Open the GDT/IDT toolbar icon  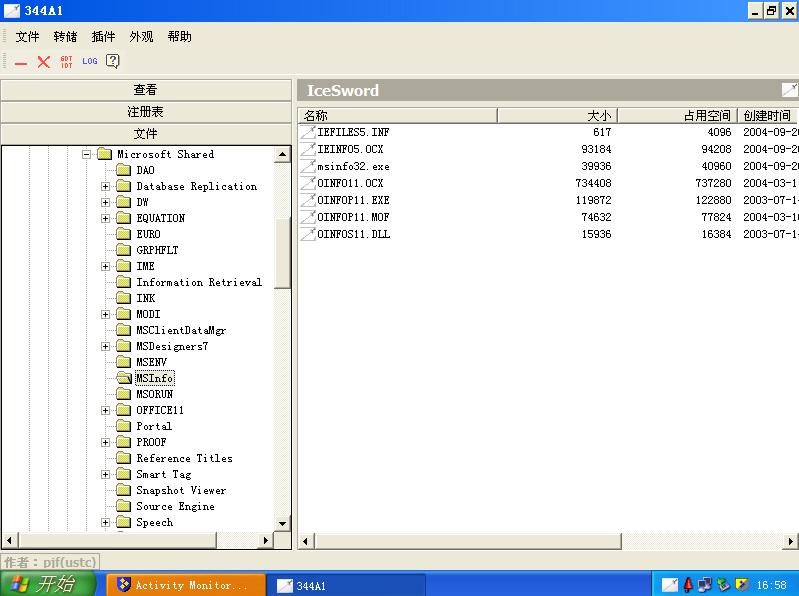66,62
